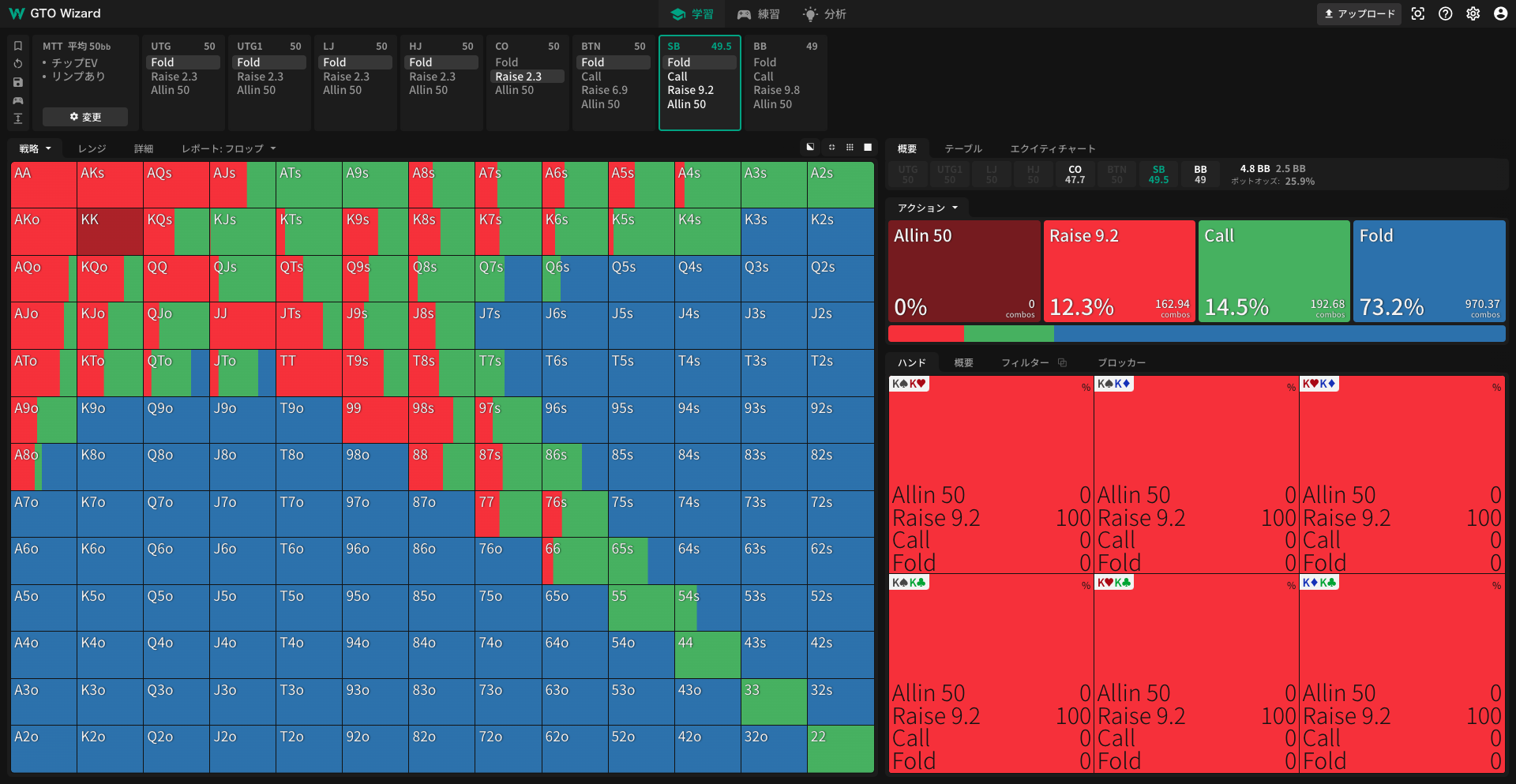
Task: Click the green Call action card
Action: click(x=1274, y=271)
